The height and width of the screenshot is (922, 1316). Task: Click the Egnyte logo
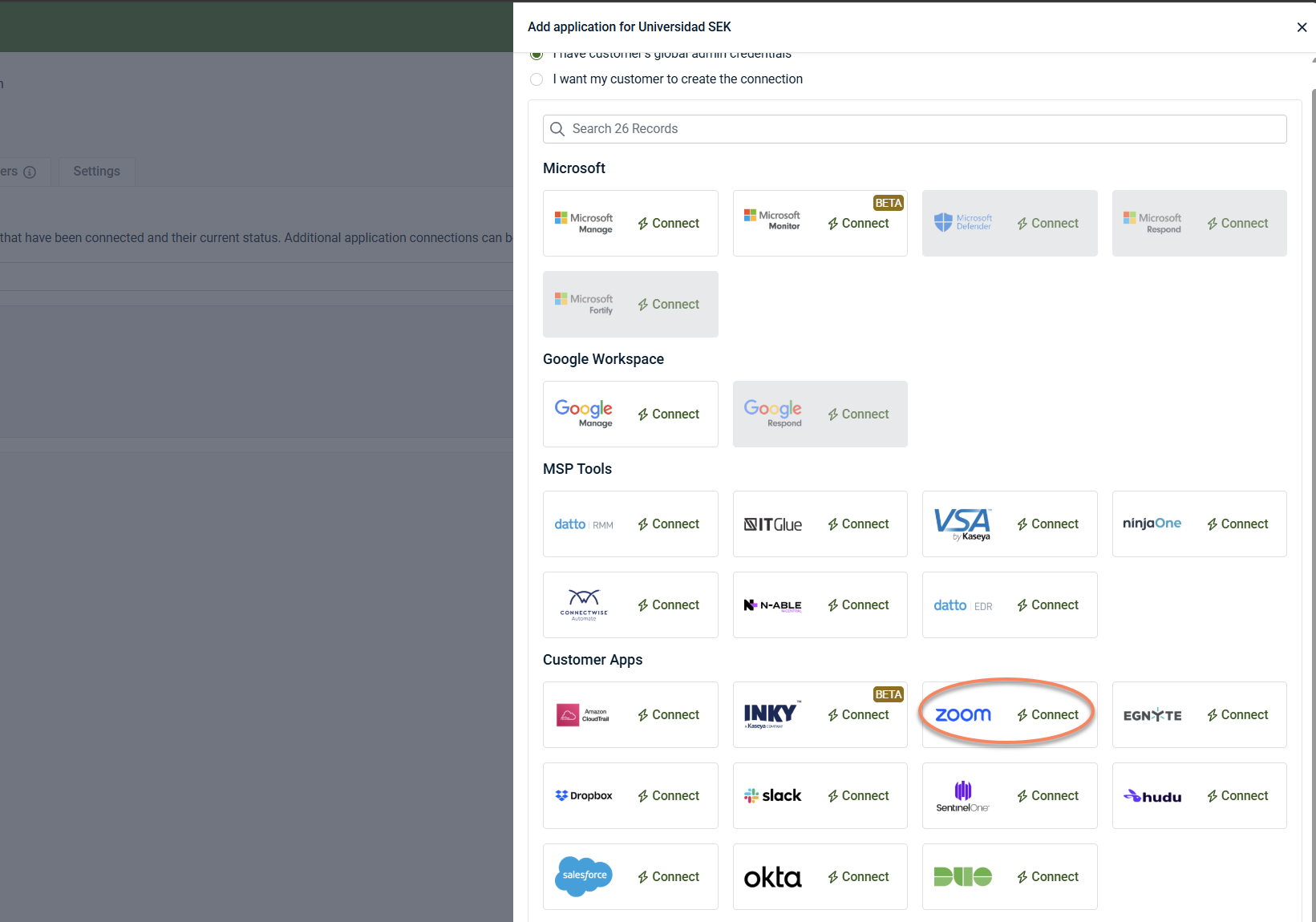pos(1152,715)
